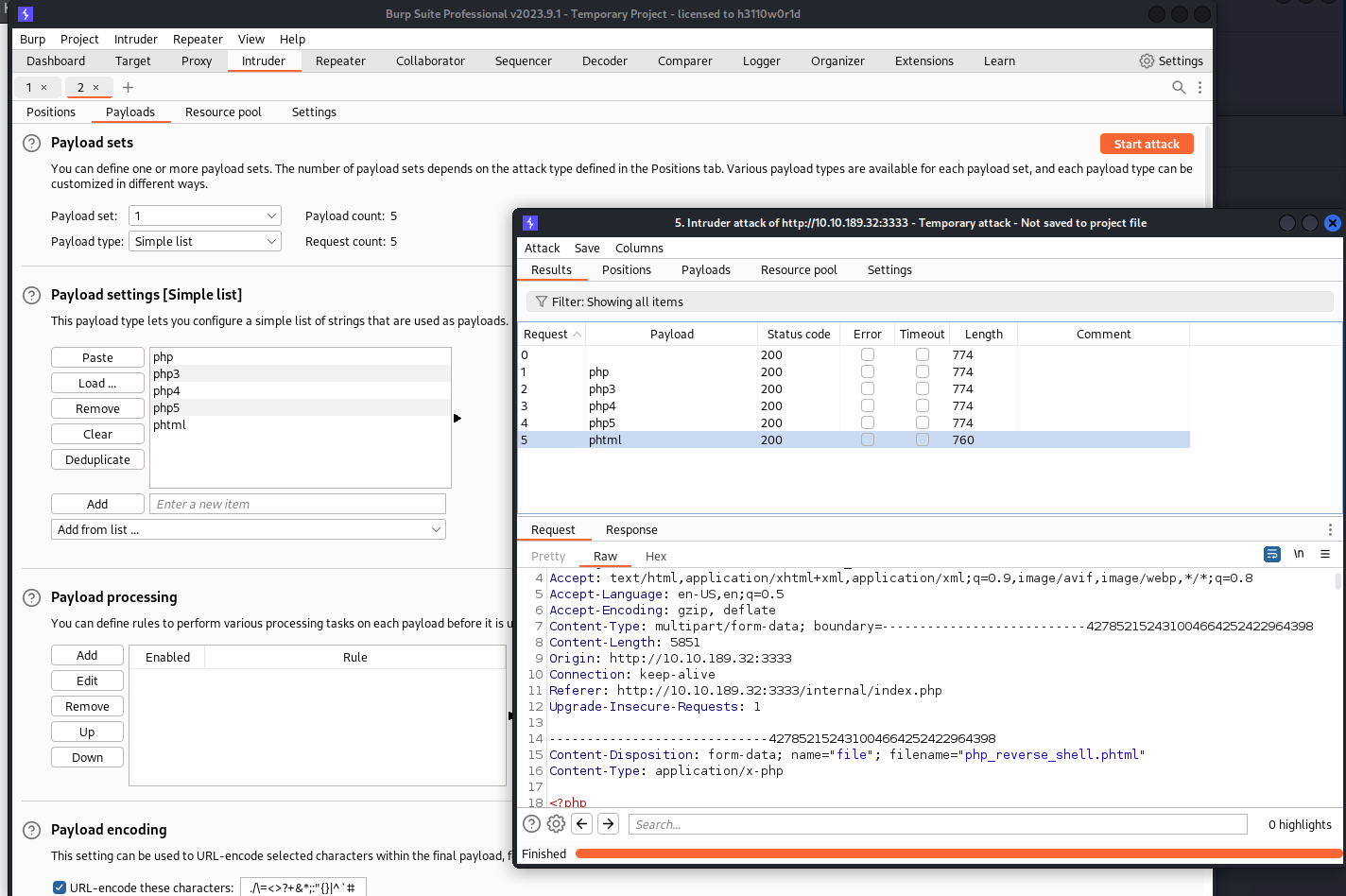This screenshot has height=896, width=1346.
Task: Select result row with payload php3
Action: point(854,388)
